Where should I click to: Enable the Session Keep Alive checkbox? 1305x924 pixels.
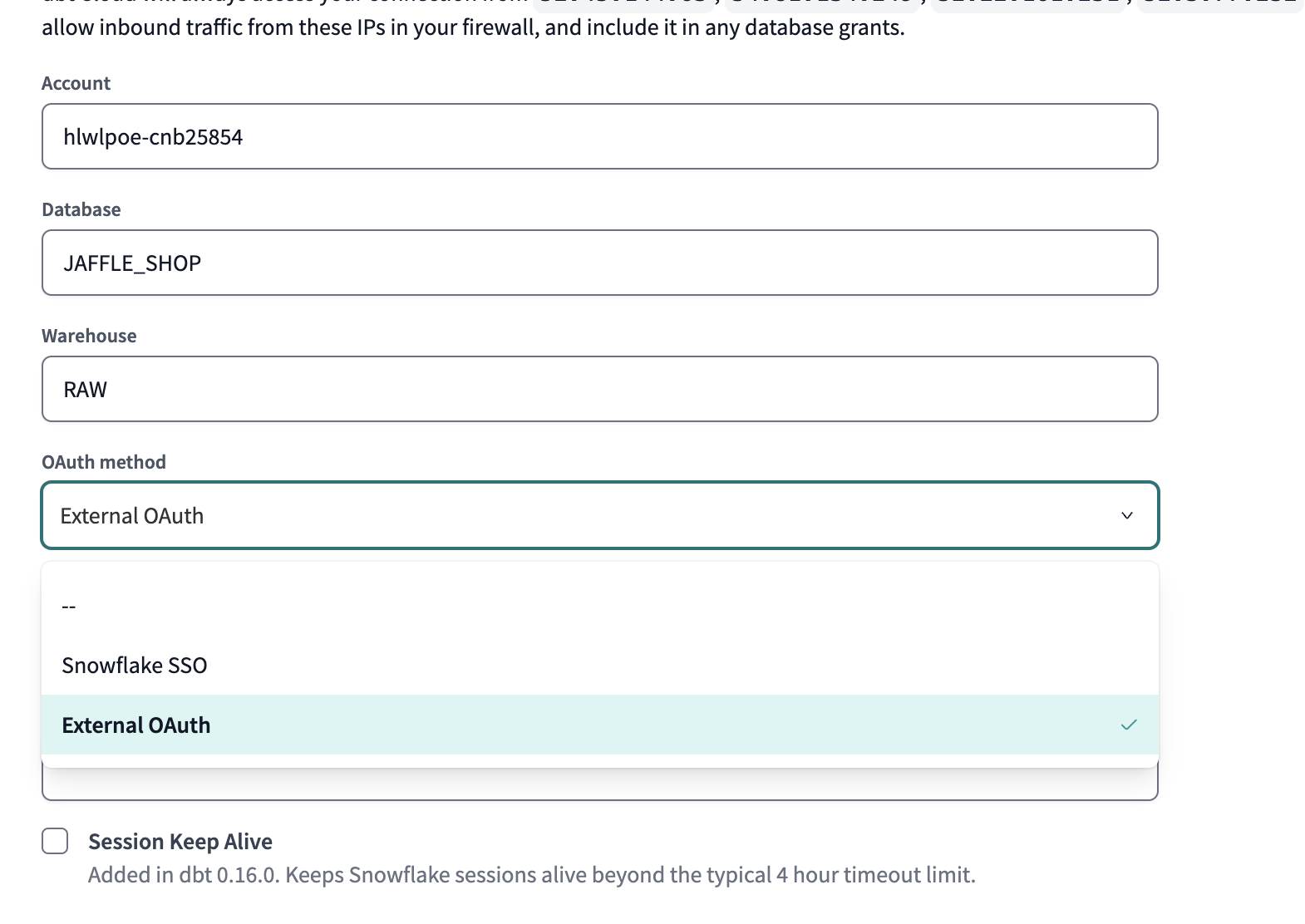(x=54, y=841)
